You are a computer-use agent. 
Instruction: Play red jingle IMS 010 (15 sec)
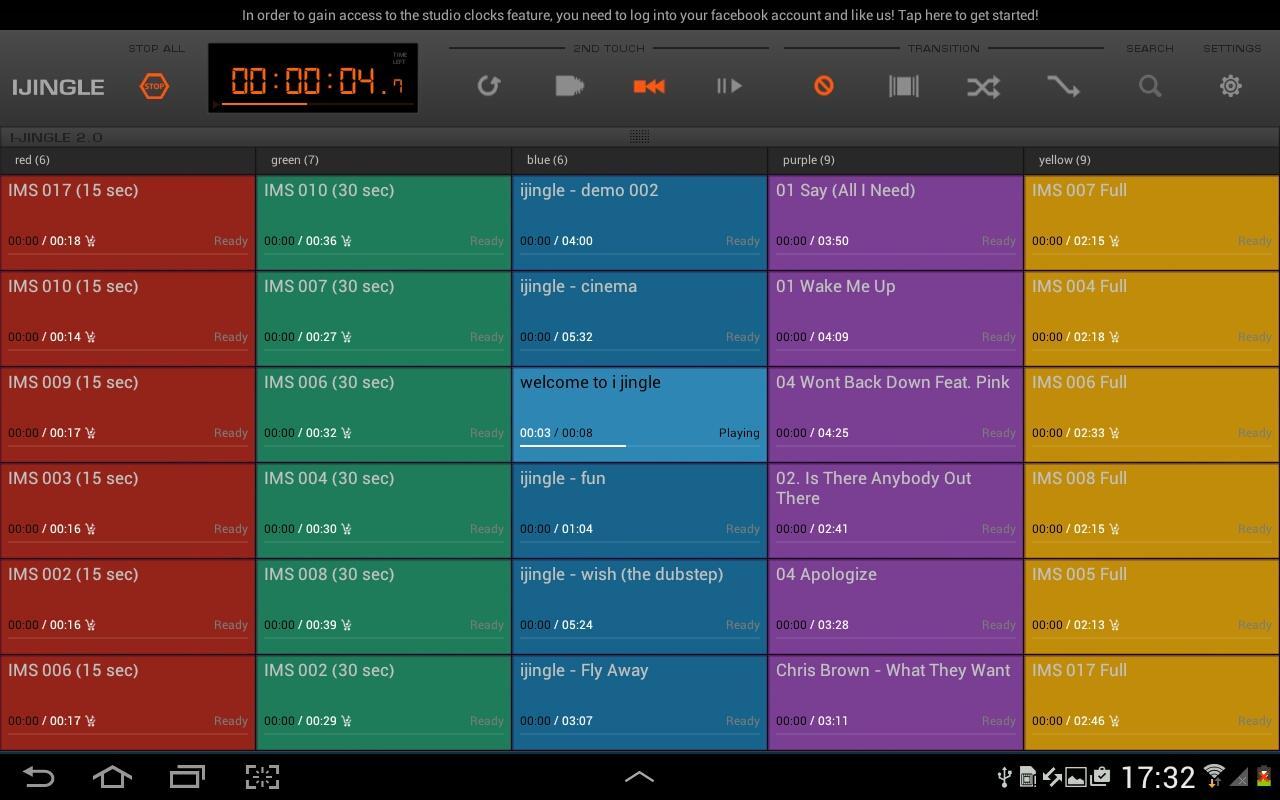(128, 318)
